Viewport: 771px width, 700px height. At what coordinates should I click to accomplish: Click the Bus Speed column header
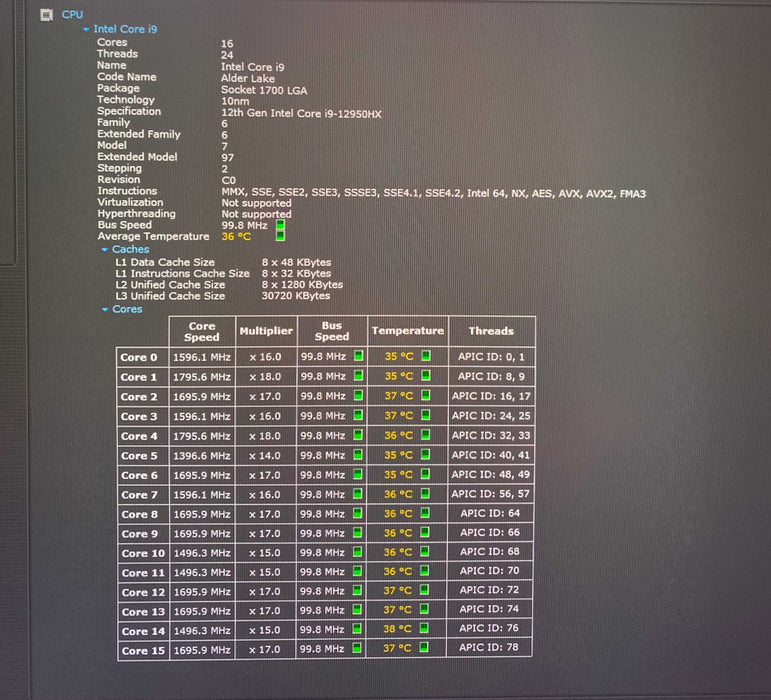pyautogui.click(x=332, y=331)
